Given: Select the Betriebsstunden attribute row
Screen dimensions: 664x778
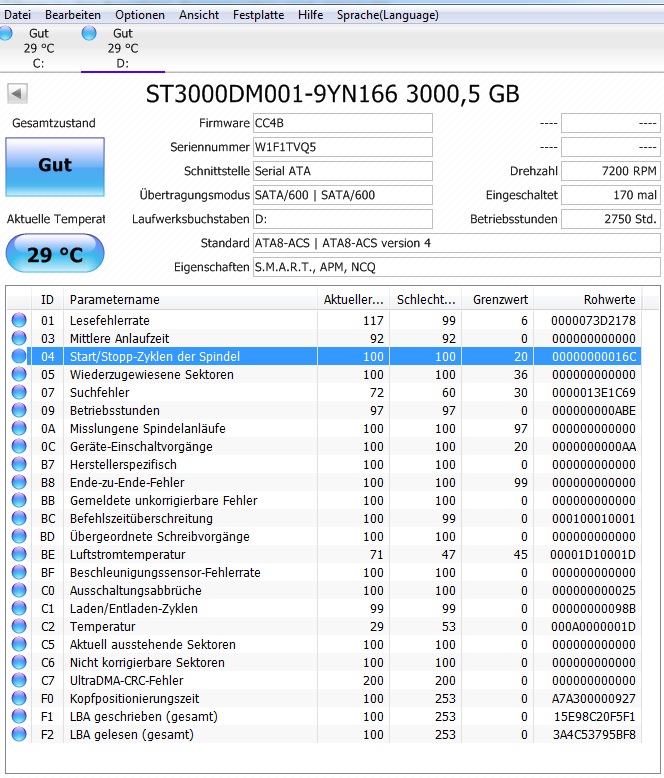Looking at the screenshot, I should (325, 410).
